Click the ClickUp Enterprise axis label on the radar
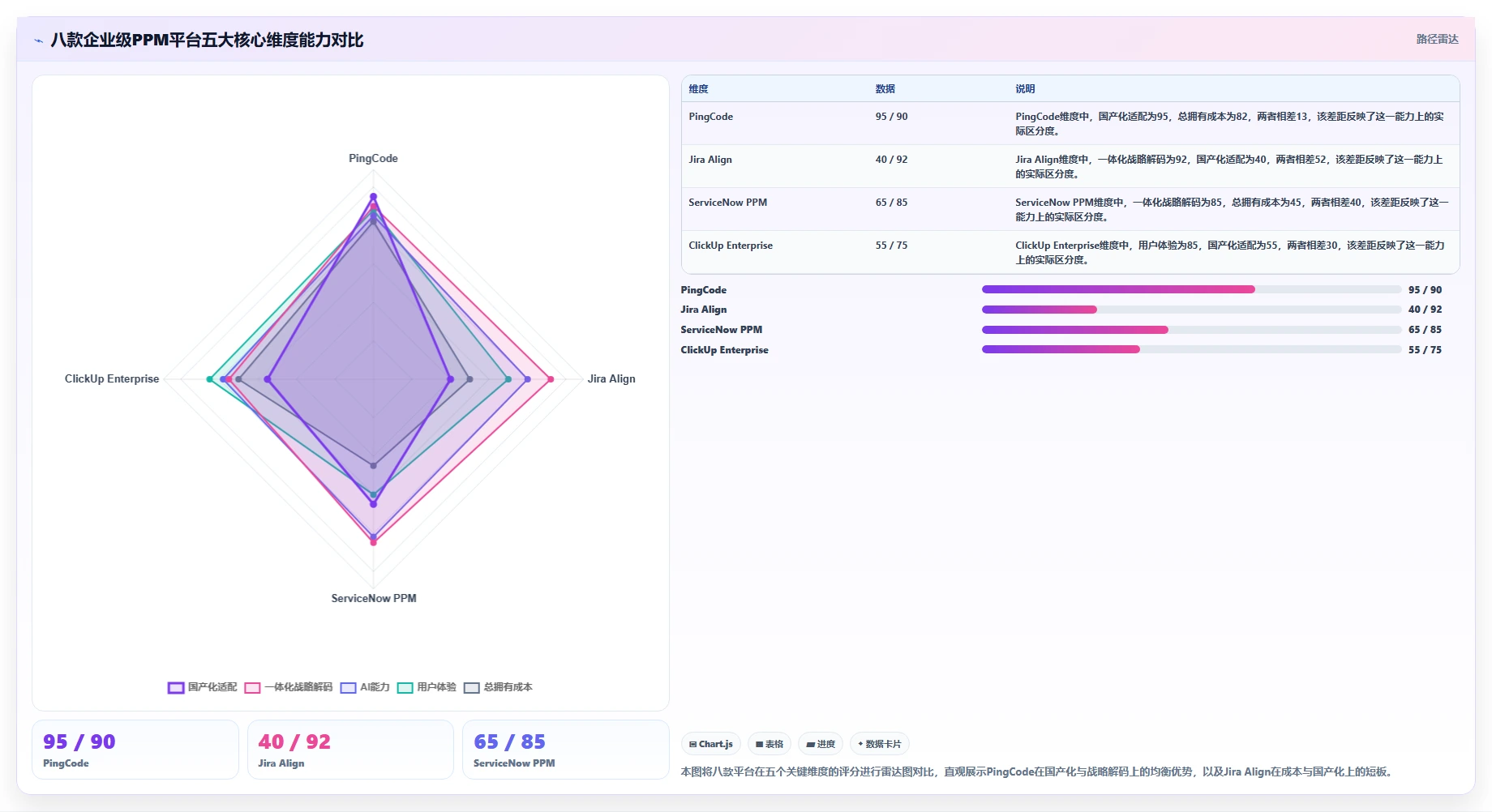The width and height of the screenshot is (1492, 812). point(112,378)
